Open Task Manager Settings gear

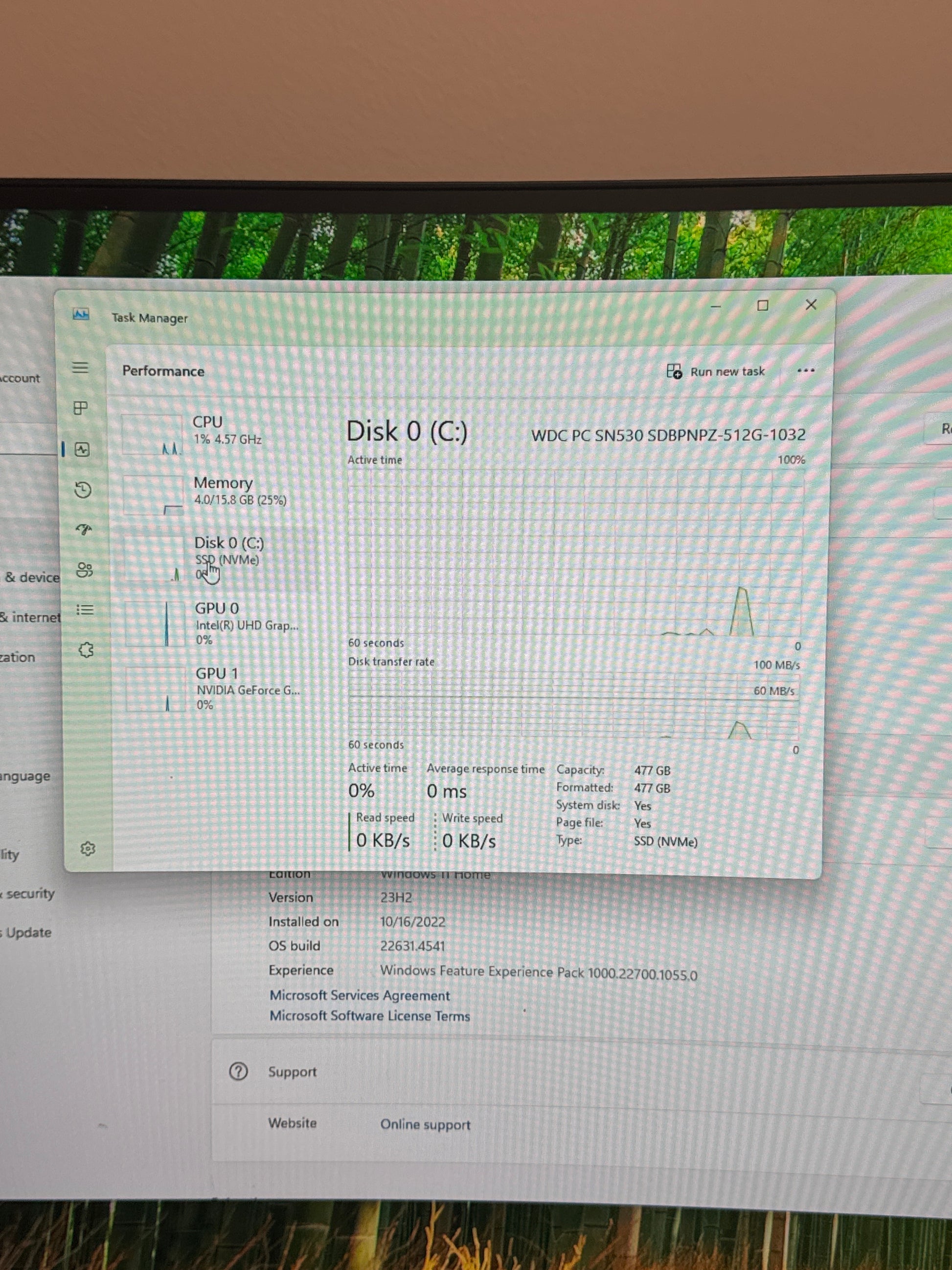88,849
